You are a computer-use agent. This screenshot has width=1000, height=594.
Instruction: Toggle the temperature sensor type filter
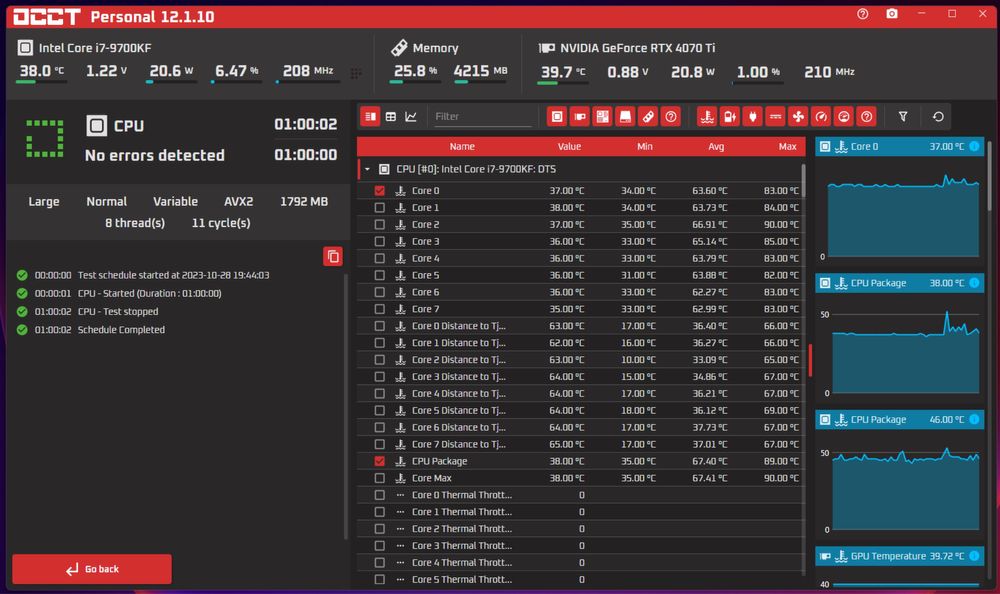tap(707, 117)
